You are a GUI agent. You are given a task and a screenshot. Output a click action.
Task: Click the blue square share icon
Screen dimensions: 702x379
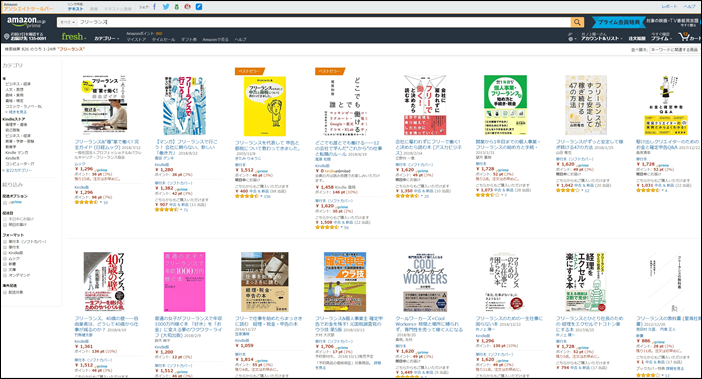199,7
